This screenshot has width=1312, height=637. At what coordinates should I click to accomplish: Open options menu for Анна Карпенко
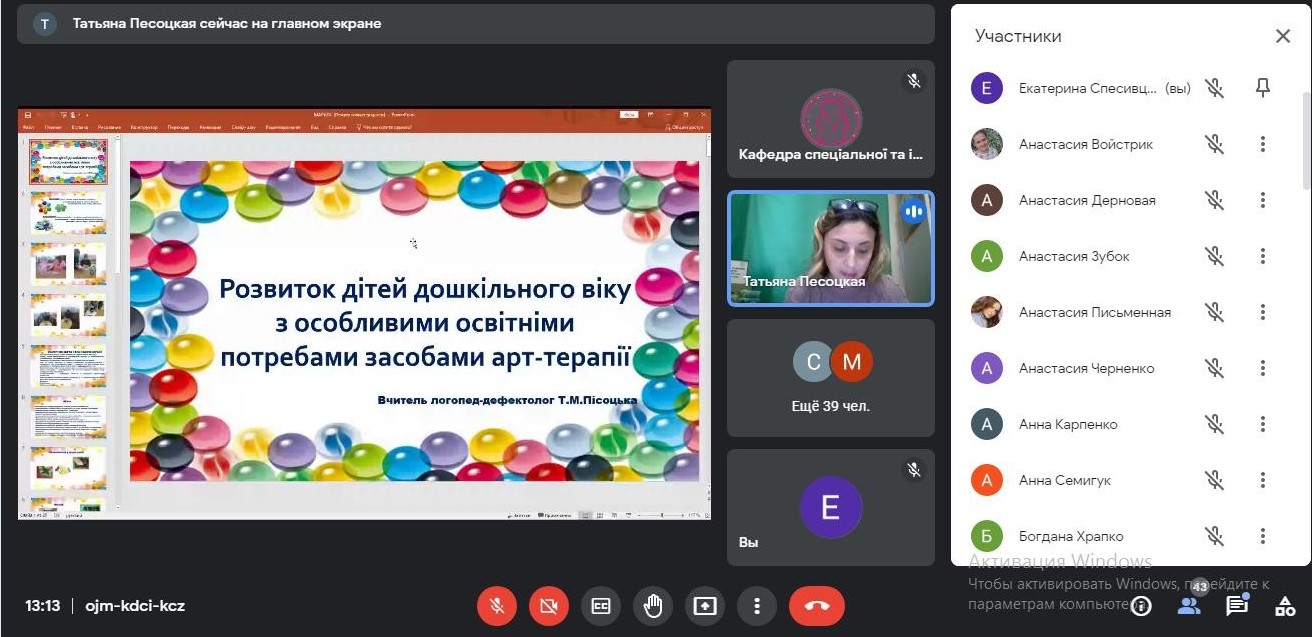[1263, 424]
